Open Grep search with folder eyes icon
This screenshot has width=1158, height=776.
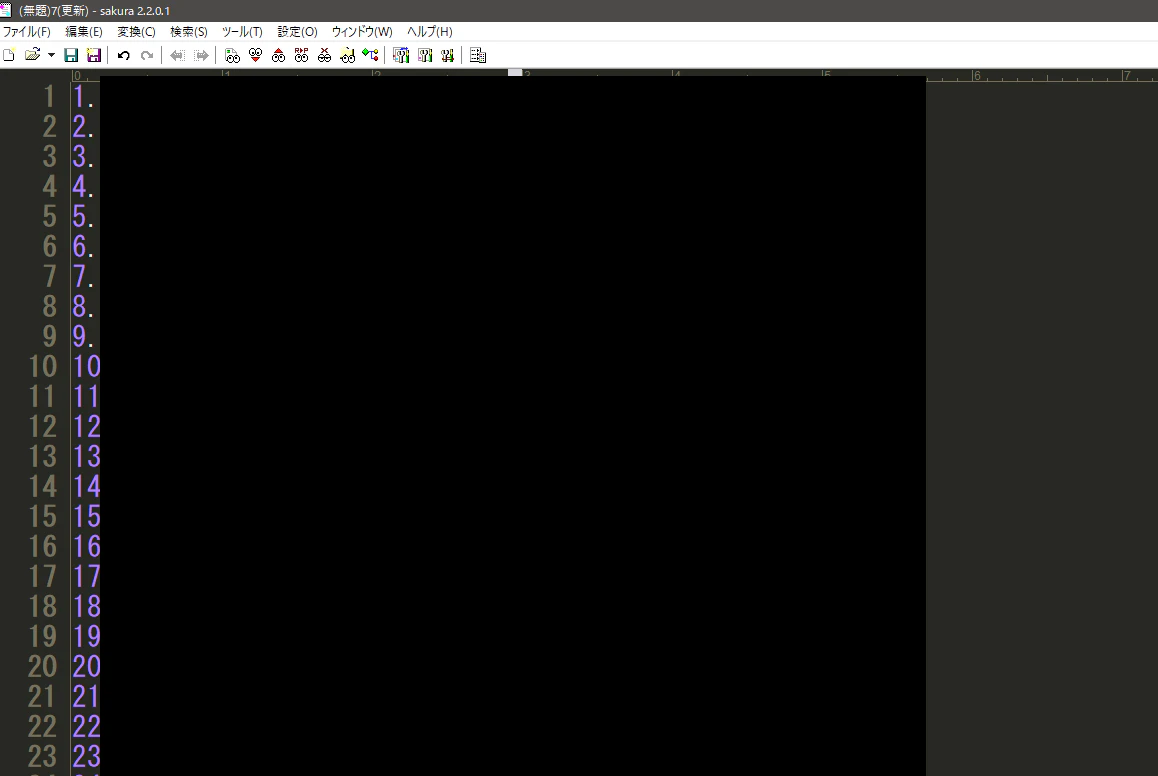click(347, 55)
